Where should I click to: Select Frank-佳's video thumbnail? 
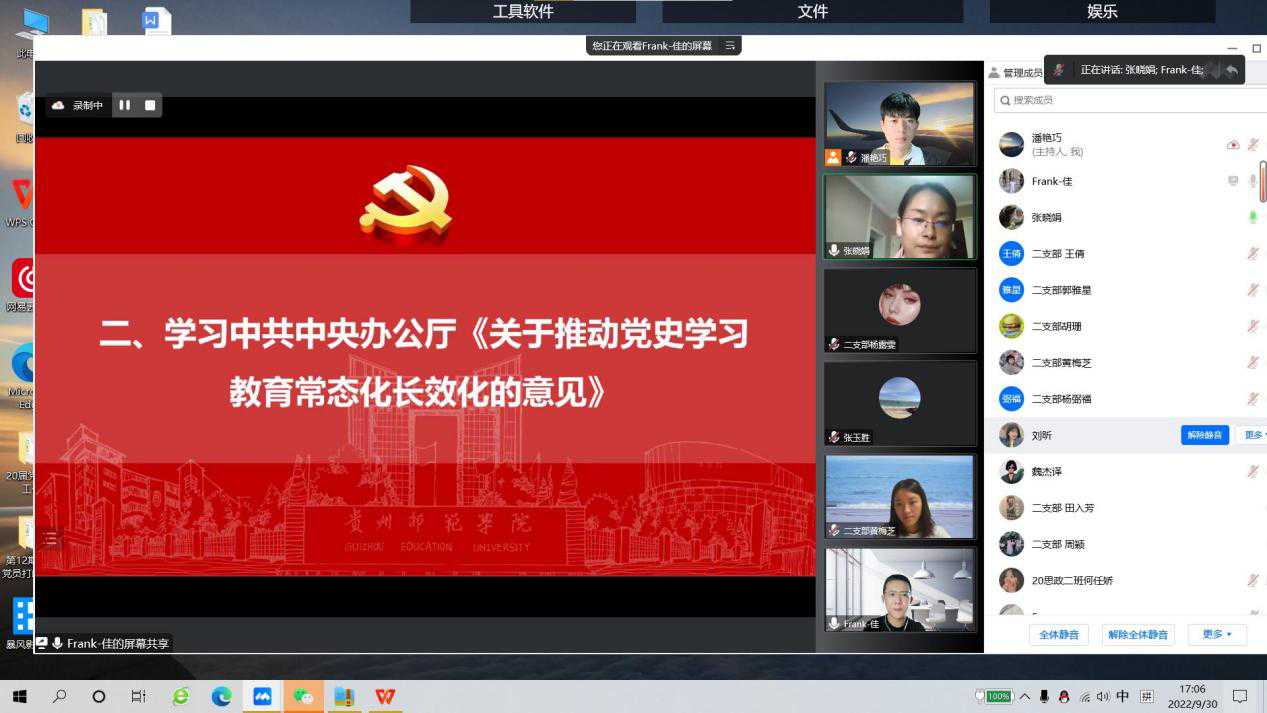[899, 590]
